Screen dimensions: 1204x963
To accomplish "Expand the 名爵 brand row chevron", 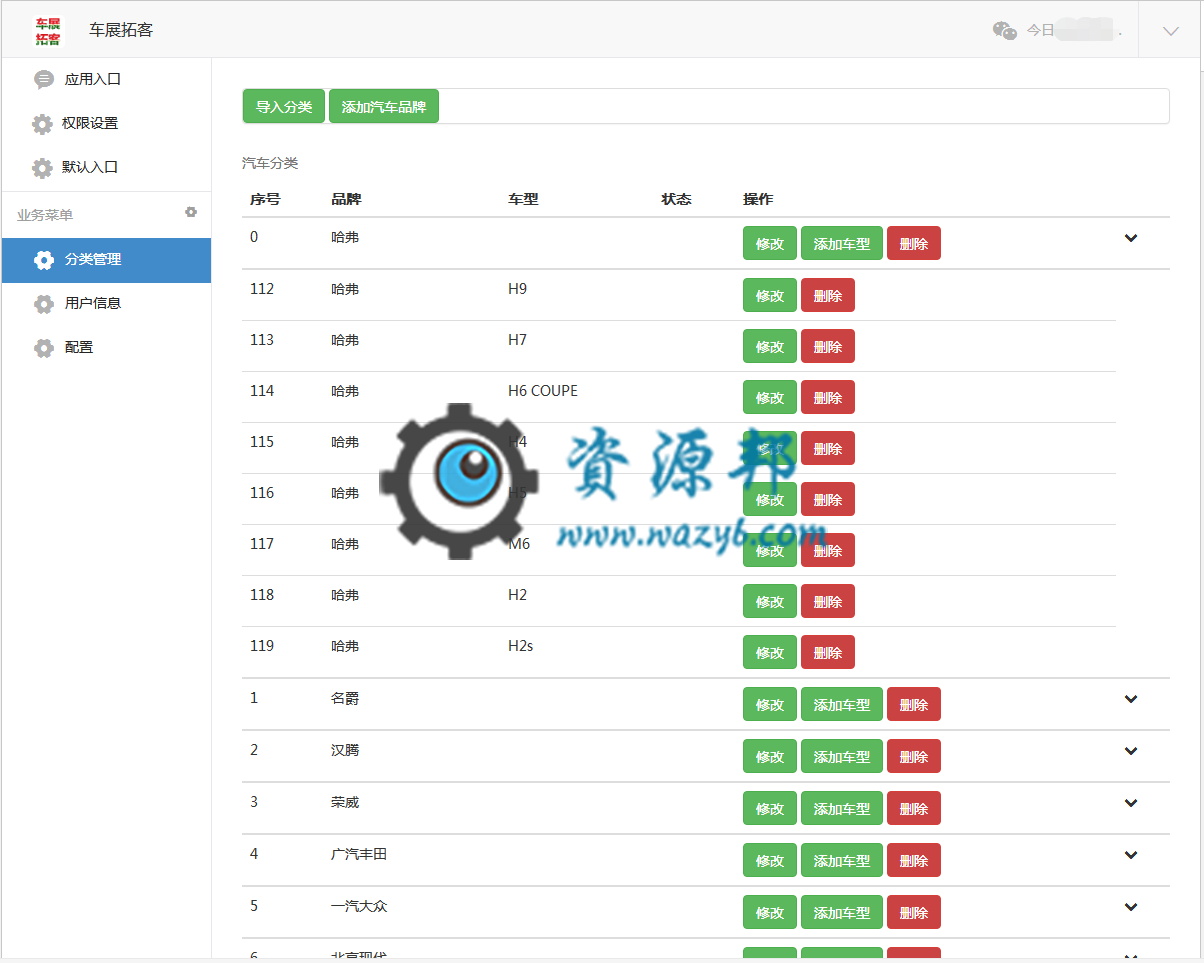I will (1131, 699).
